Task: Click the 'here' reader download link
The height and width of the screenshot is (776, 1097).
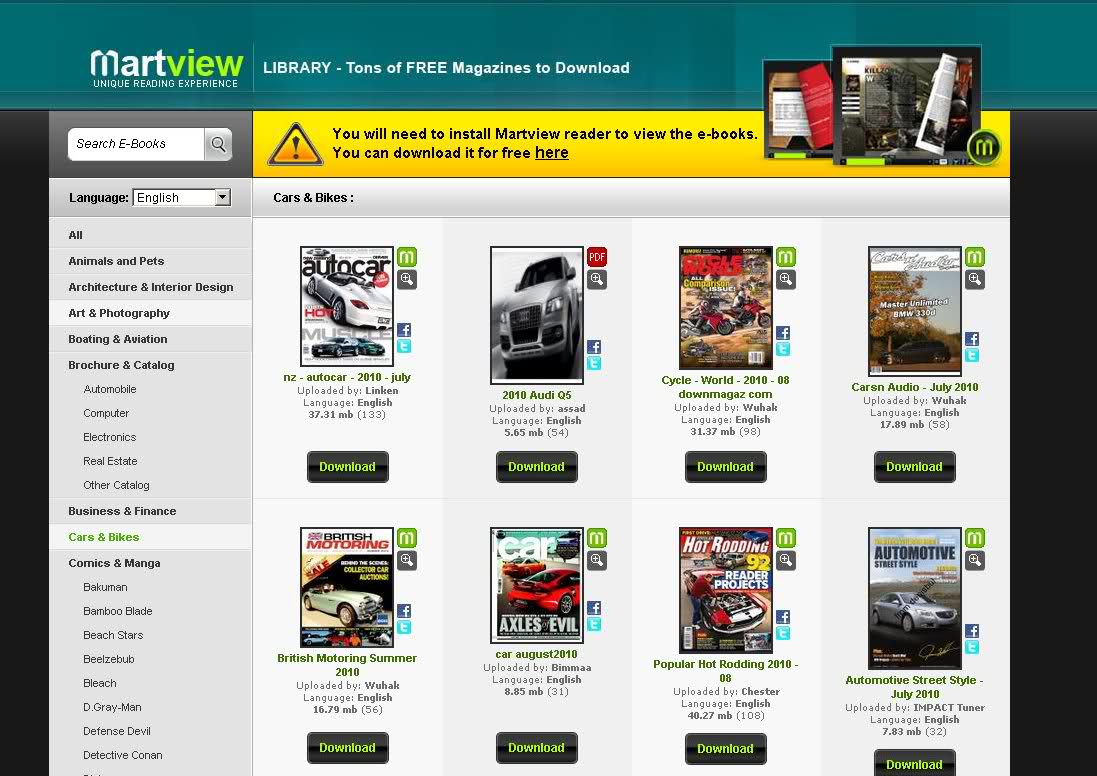Action: [x=551, y=153]
